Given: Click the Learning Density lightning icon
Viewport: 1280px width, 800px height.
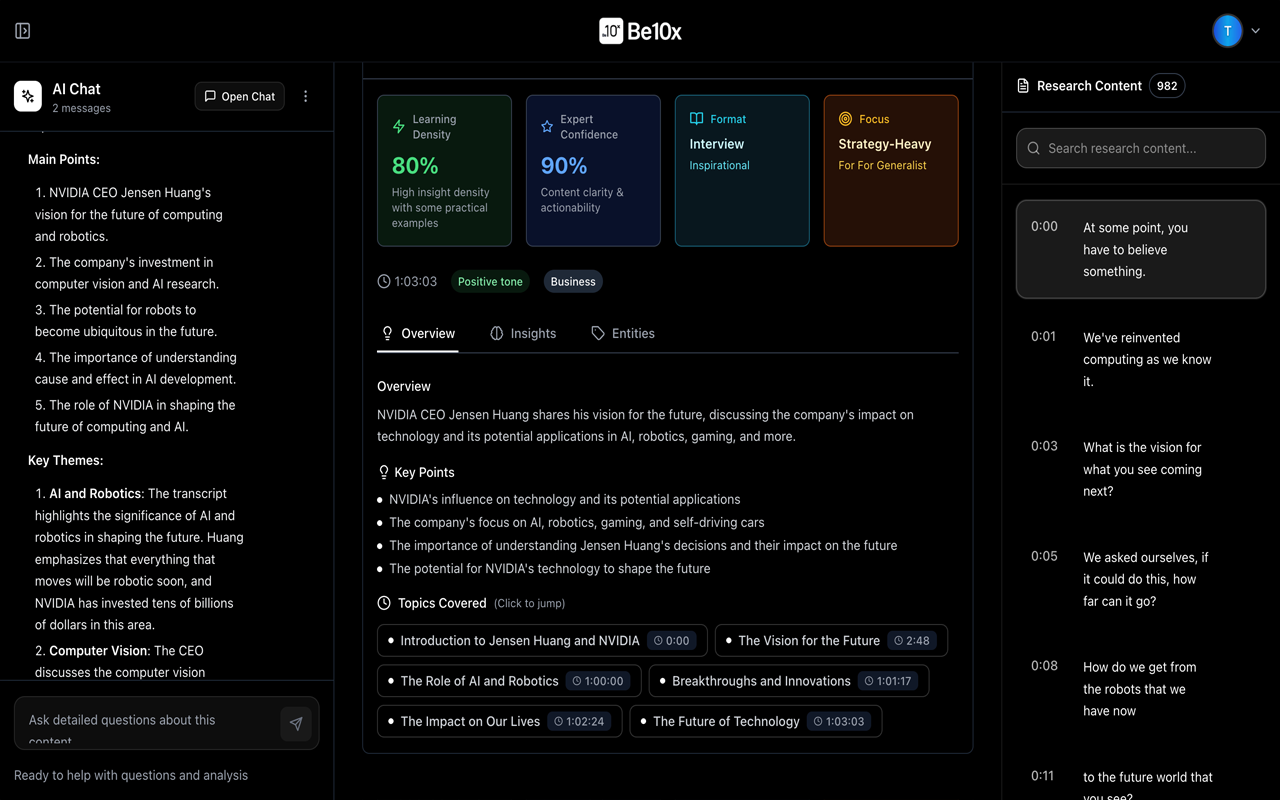Looking at the screenshot, I should [399, 127].
